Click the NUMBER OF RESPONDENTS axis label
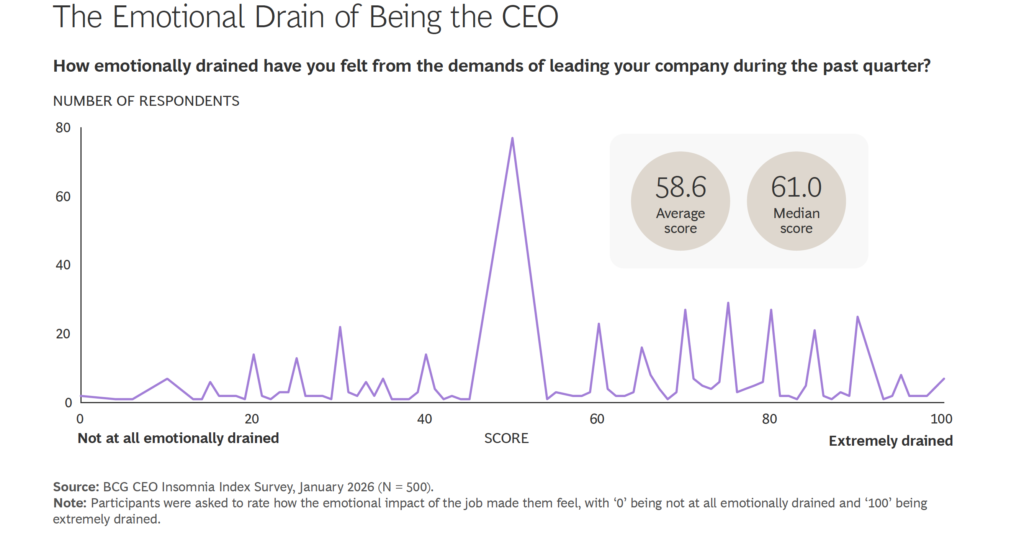 pyautogui.click(x=146, y=101)
